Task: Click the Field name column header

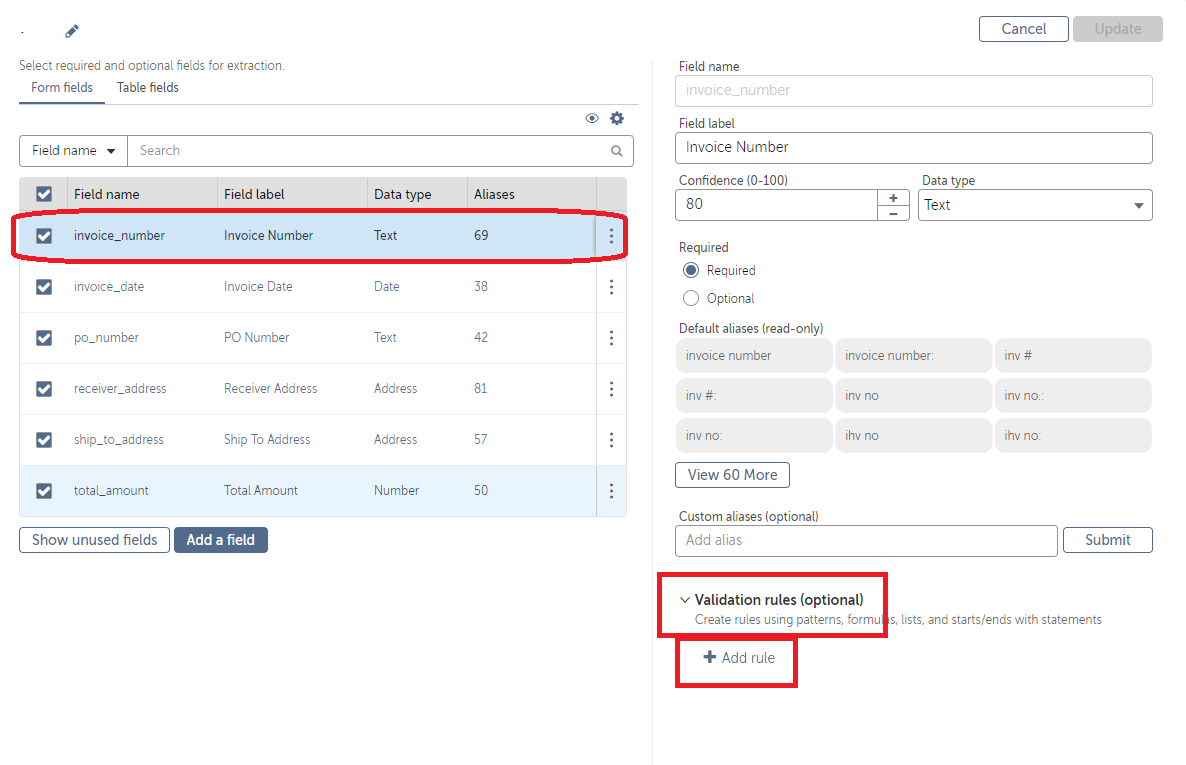Action: 107,194
